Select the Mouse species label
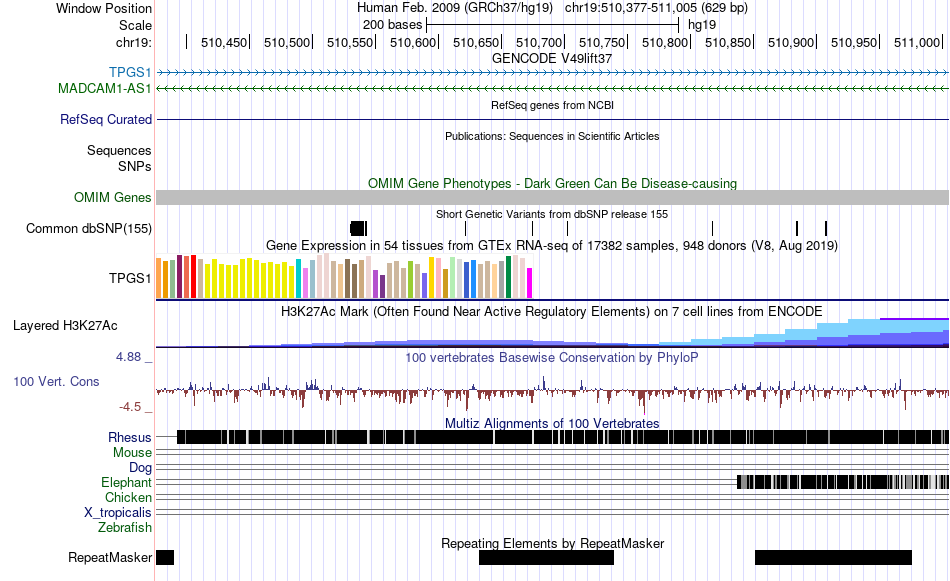 click(x=132, y=453)
